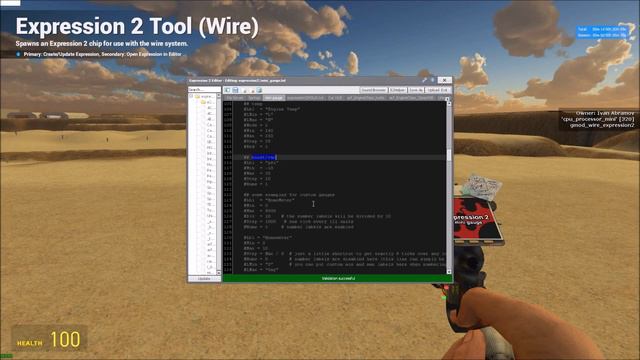Click the close tab toolbar icon
Viewport: 640px width, 360px height.
252,90
